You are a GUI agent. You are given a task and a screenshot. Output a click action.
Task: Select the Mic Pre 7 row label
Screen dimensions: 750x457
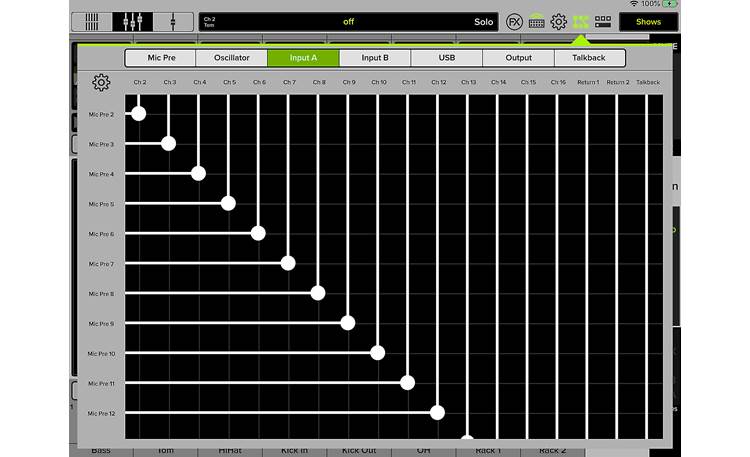pyautogui.click(x=101, y=264)
